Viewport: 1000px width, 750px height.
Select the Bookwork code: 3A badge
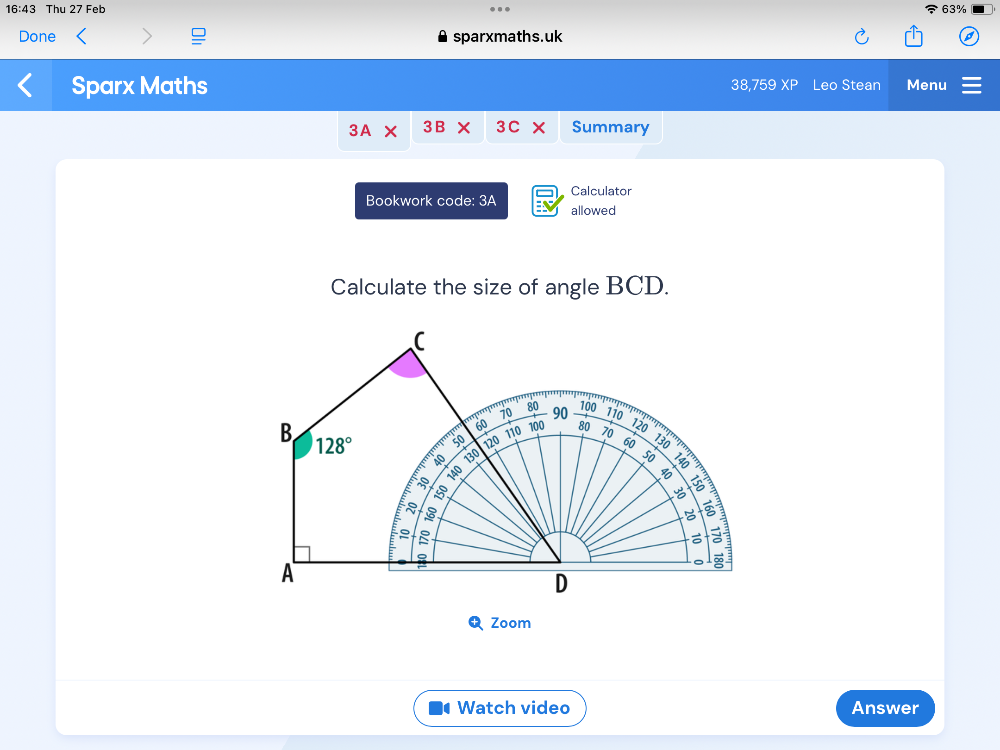point(431,200)
